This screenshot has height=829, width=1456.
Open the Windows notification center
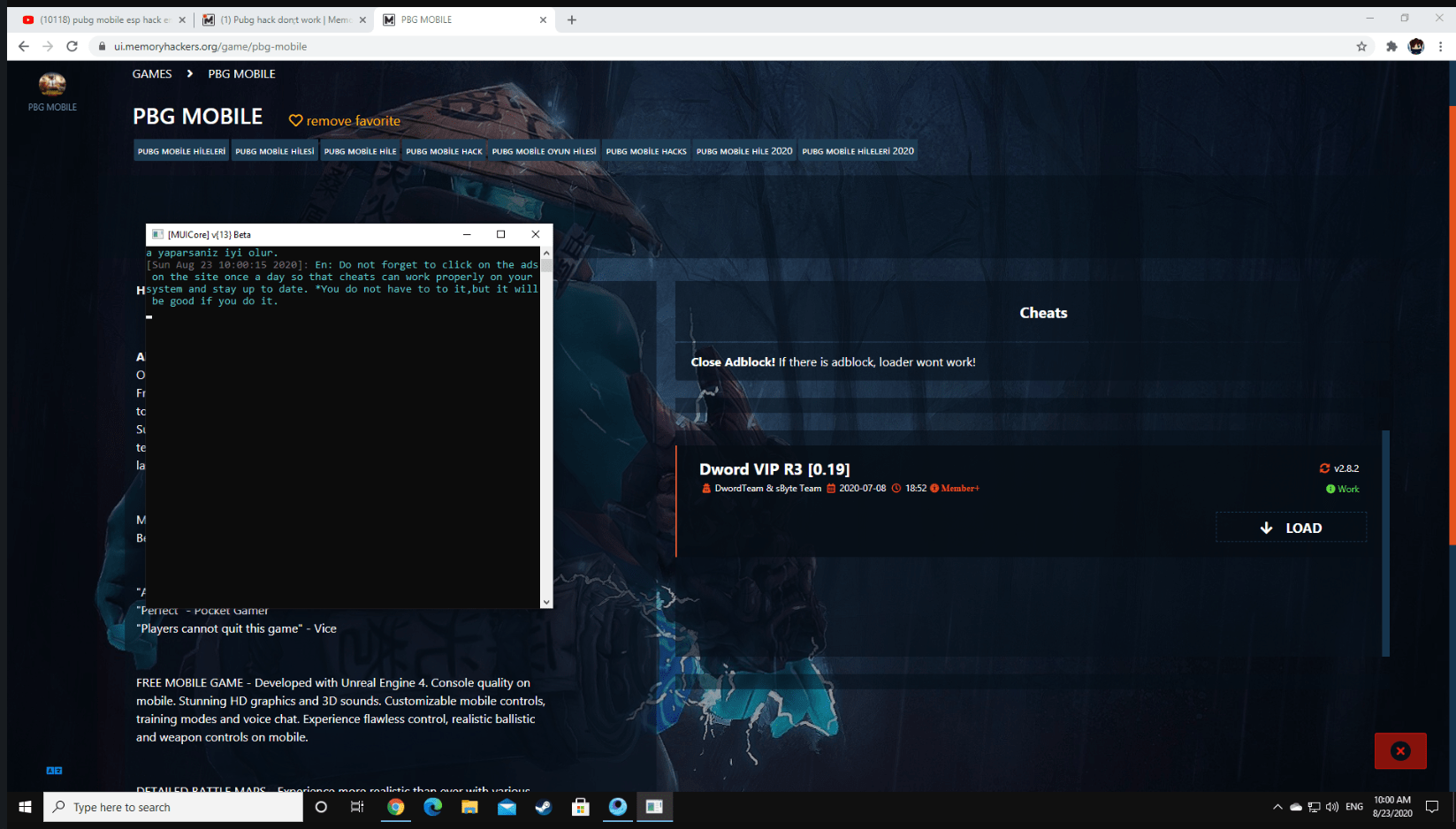pos(1432,807)
